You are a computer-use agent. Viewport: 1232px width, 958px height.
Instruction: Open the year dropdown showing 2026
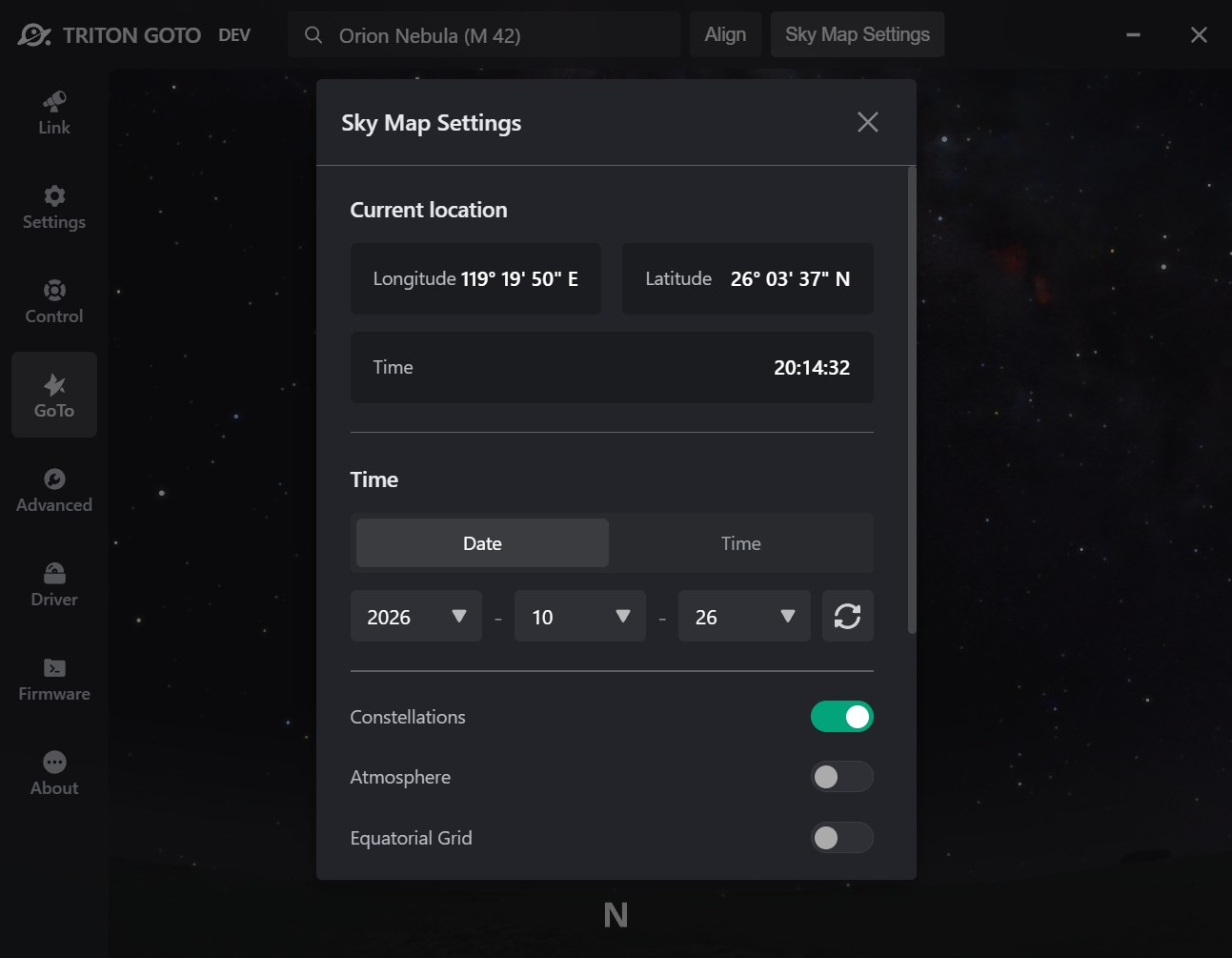point(416,616)
